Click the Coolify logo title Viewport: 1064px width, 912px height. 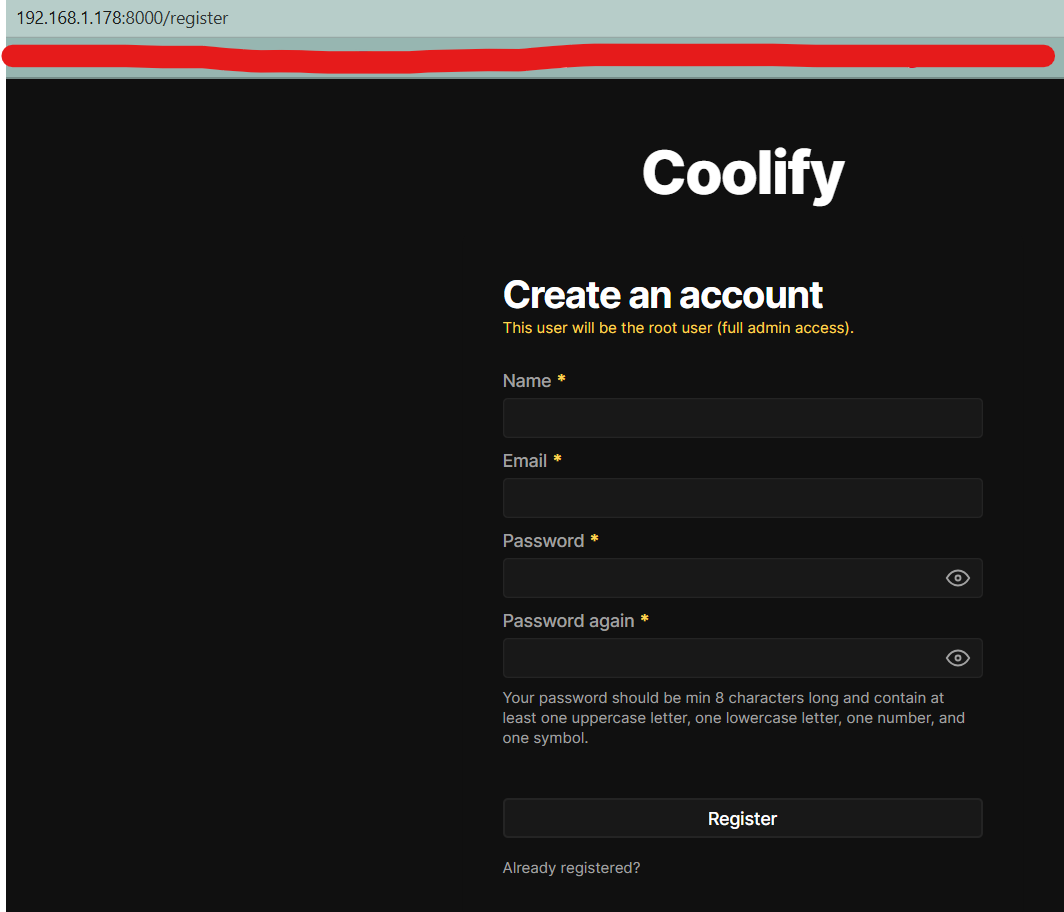742,173
